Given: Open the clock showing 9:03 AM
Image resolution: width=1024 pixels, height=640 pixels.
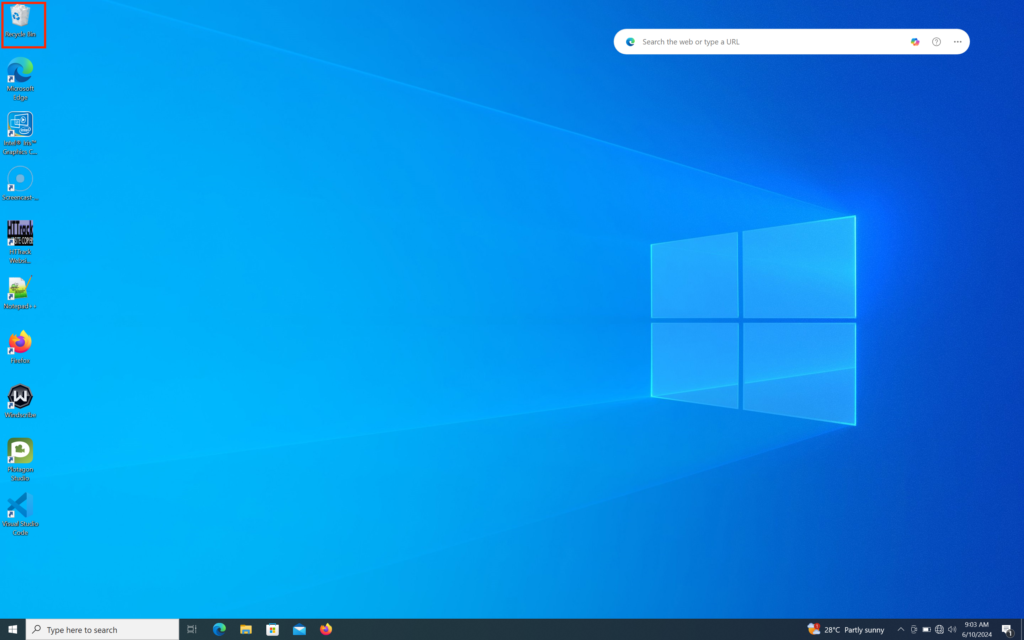Looking at the screenshot, I should pos(976,630).
